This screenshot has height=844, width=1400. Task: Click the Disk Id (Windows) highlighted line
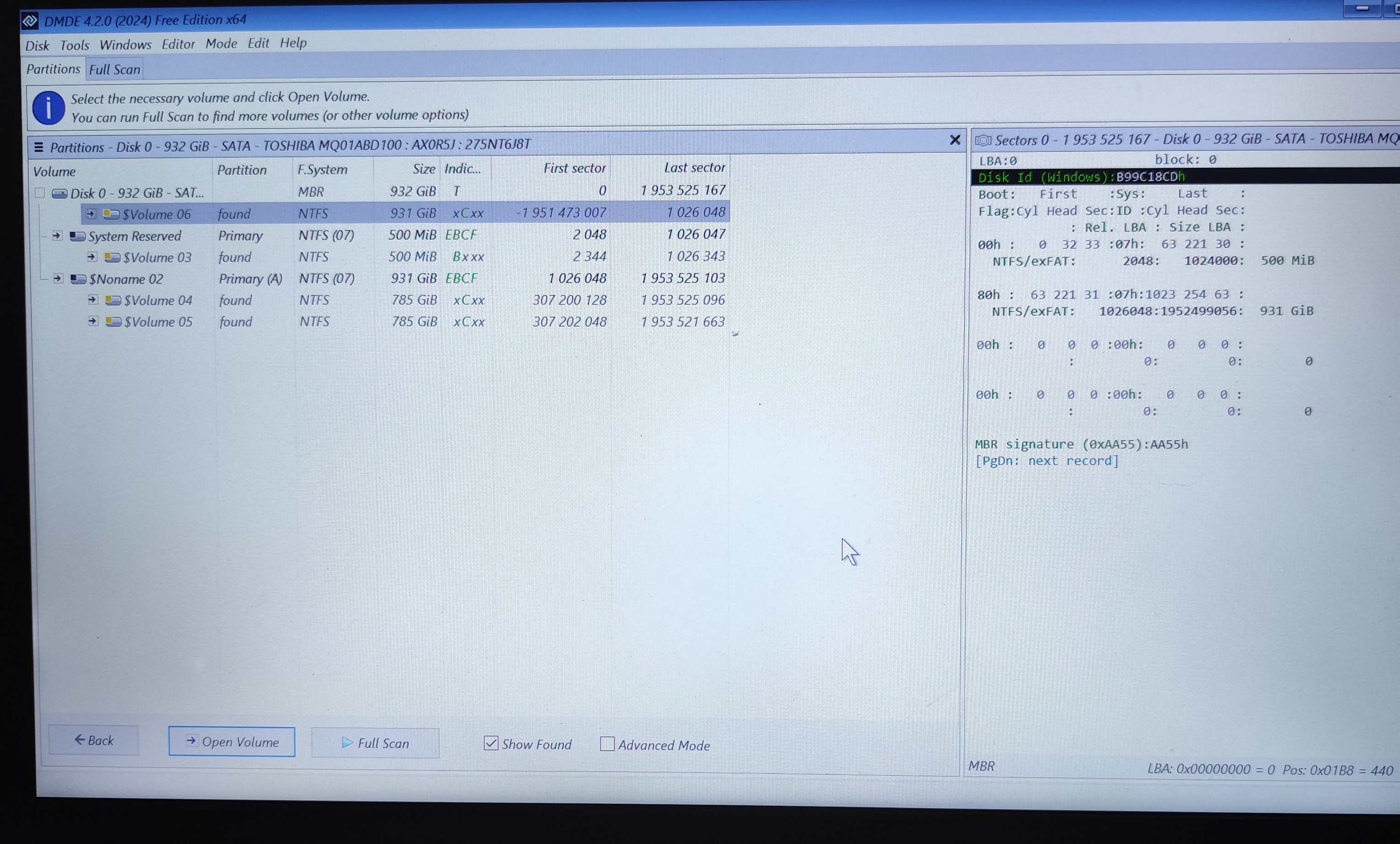click(x=1185, y=177)
